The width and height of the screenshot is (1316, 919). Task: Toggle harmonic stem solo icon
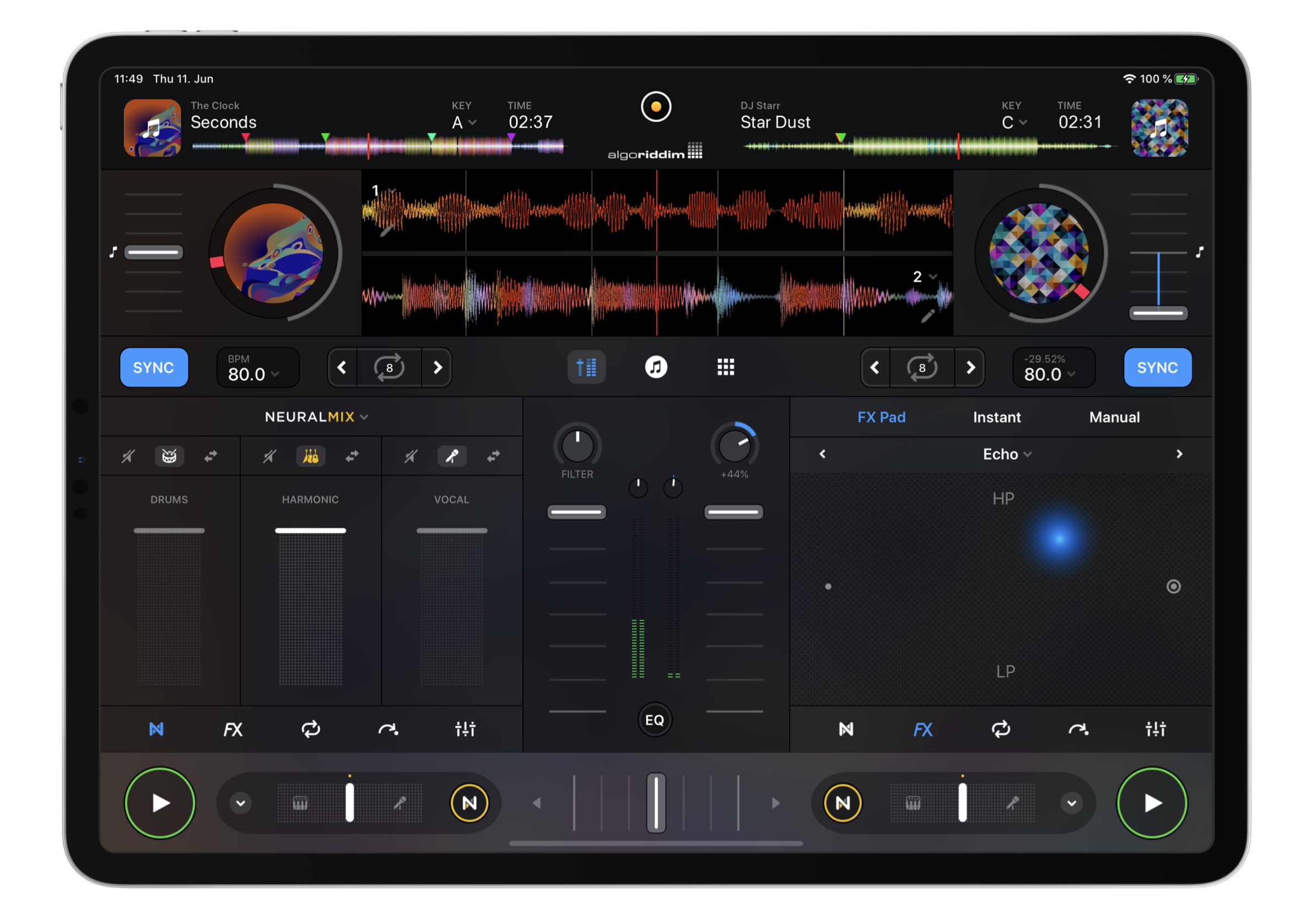pyautogui.click(x=310, y=457)
